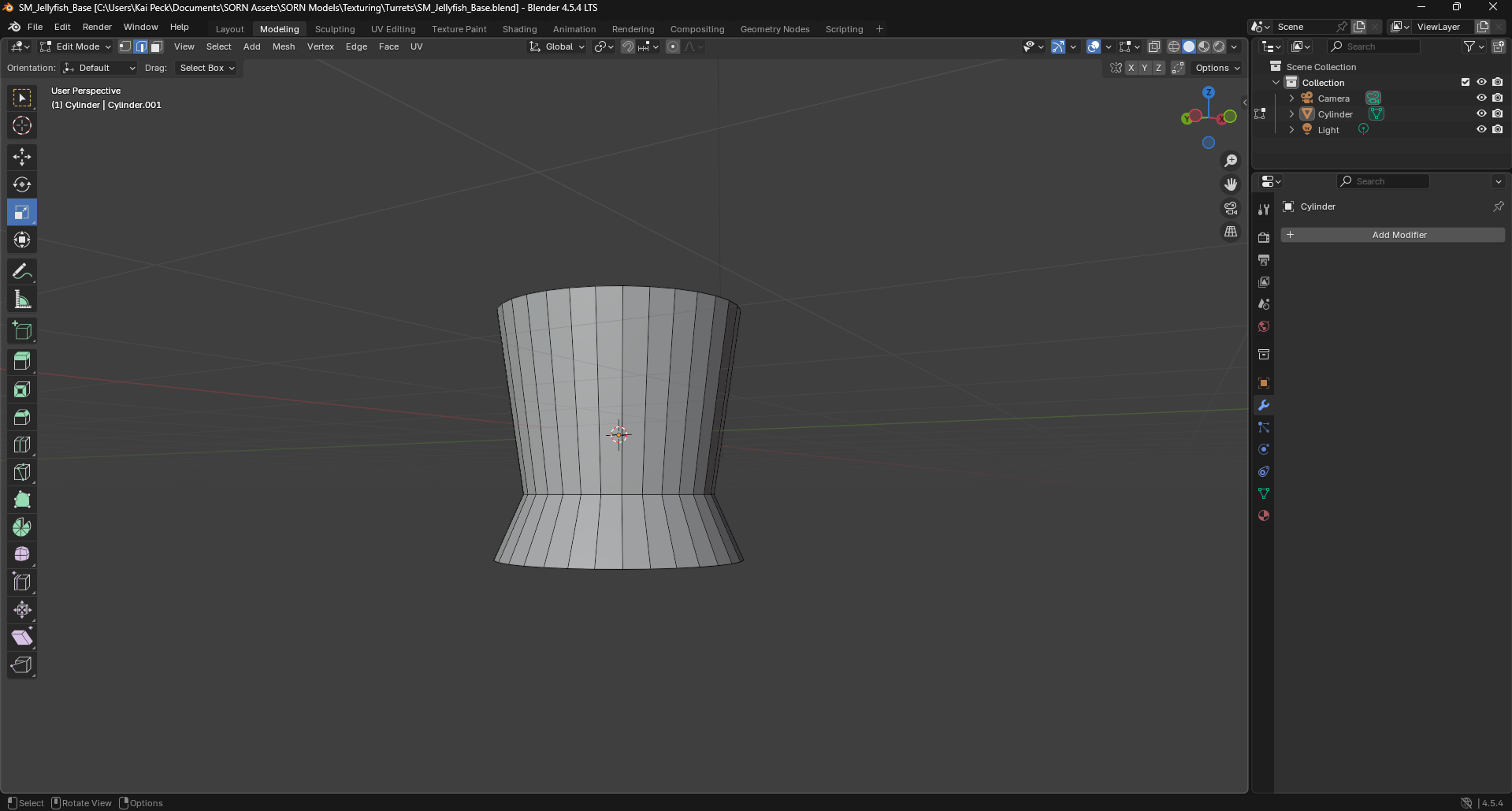Open the Global orientation dropdown
The height and width of the screenshot is (811, 1512).
558,47
